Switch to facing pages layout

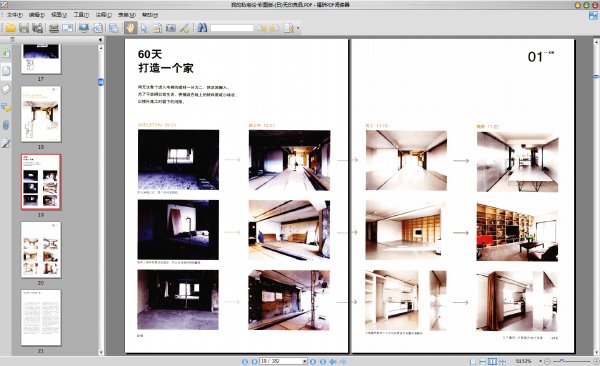492,361
